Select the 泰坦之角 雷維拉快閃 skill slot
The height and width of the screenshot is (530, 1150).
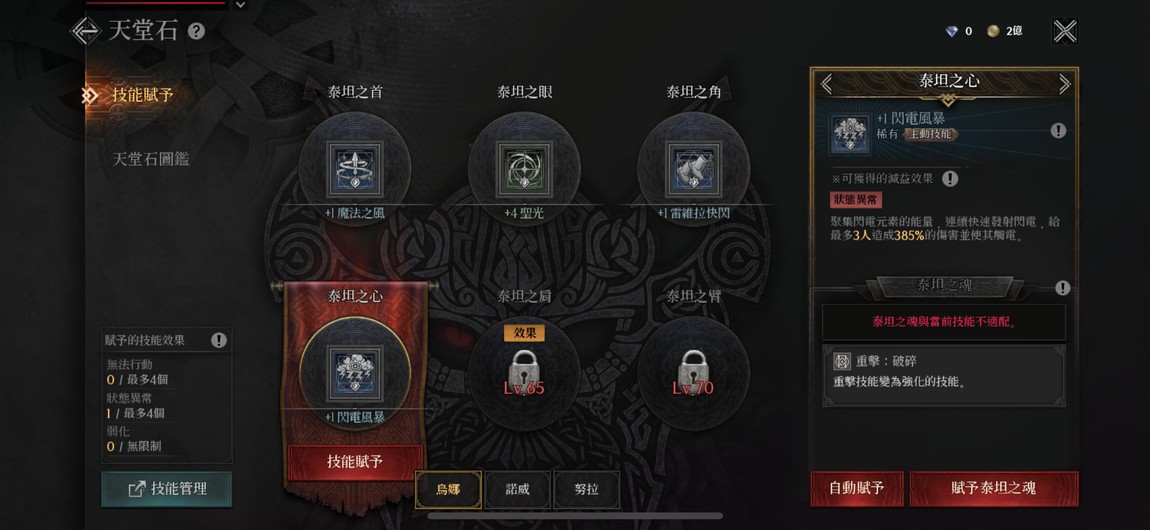tap(693, 169)
